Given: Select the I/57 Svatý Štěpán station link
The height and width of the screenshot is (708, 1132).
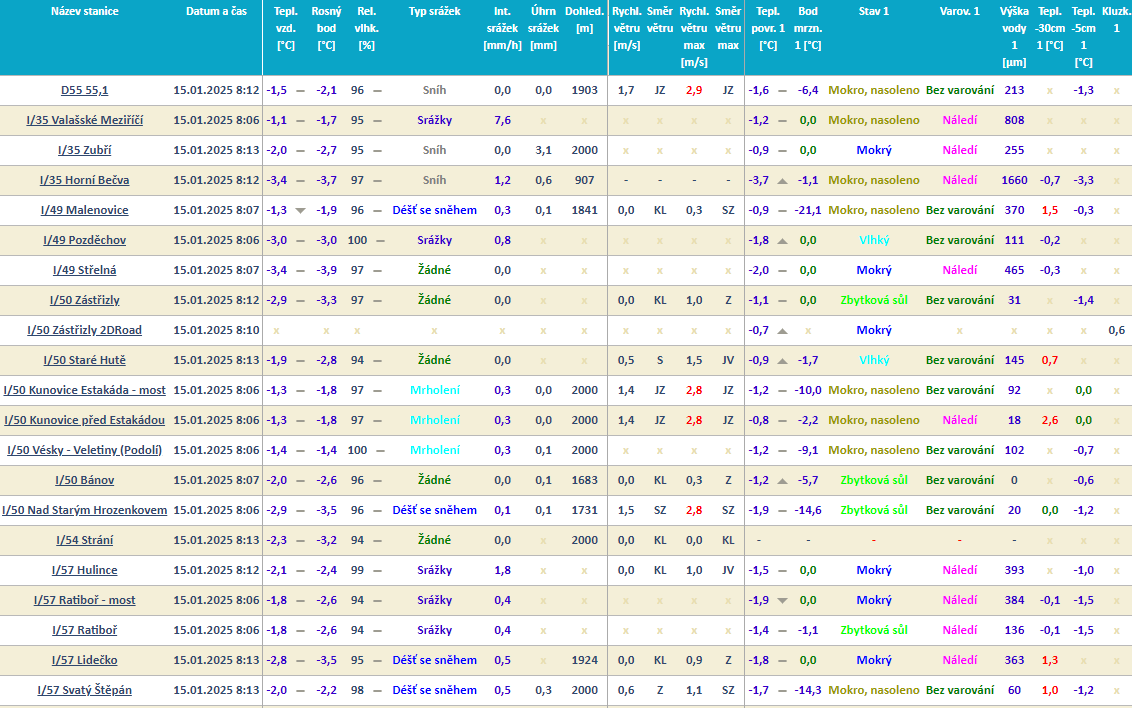Looking at the screenshot, I should [x=84, y=690].
